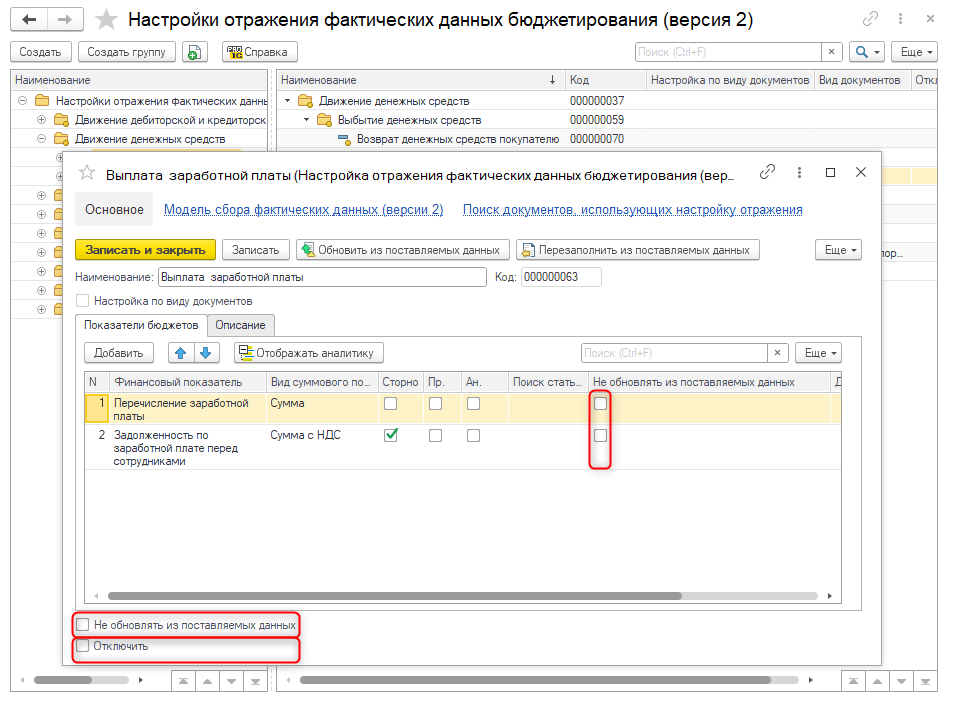956x702 pixels.
Task: Favorite the dialog with its star icon
Action: click(87, 173)
